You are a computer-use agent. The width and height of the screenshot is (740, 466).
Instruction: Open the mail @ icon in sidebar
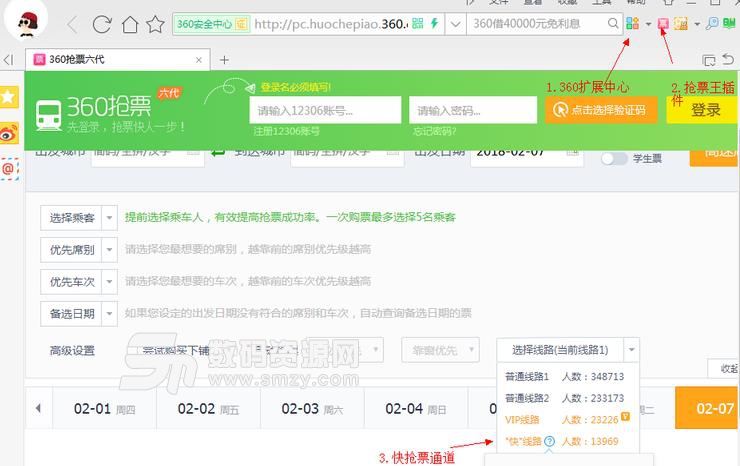point(9,169)
